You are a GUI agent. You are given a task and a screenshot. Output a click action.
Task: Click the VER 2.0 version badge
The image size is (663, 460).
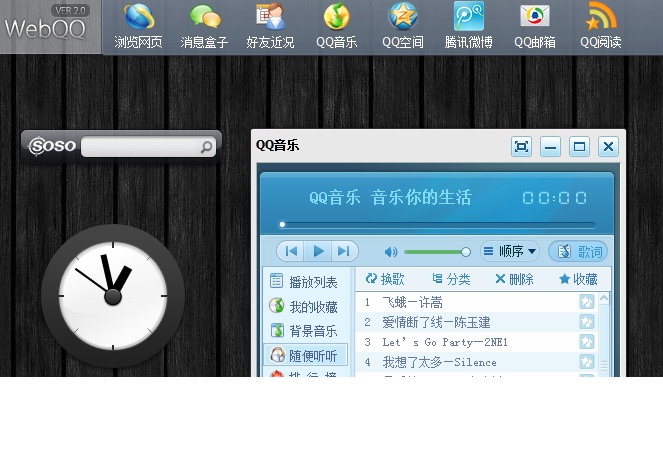[x=70, y=10]
